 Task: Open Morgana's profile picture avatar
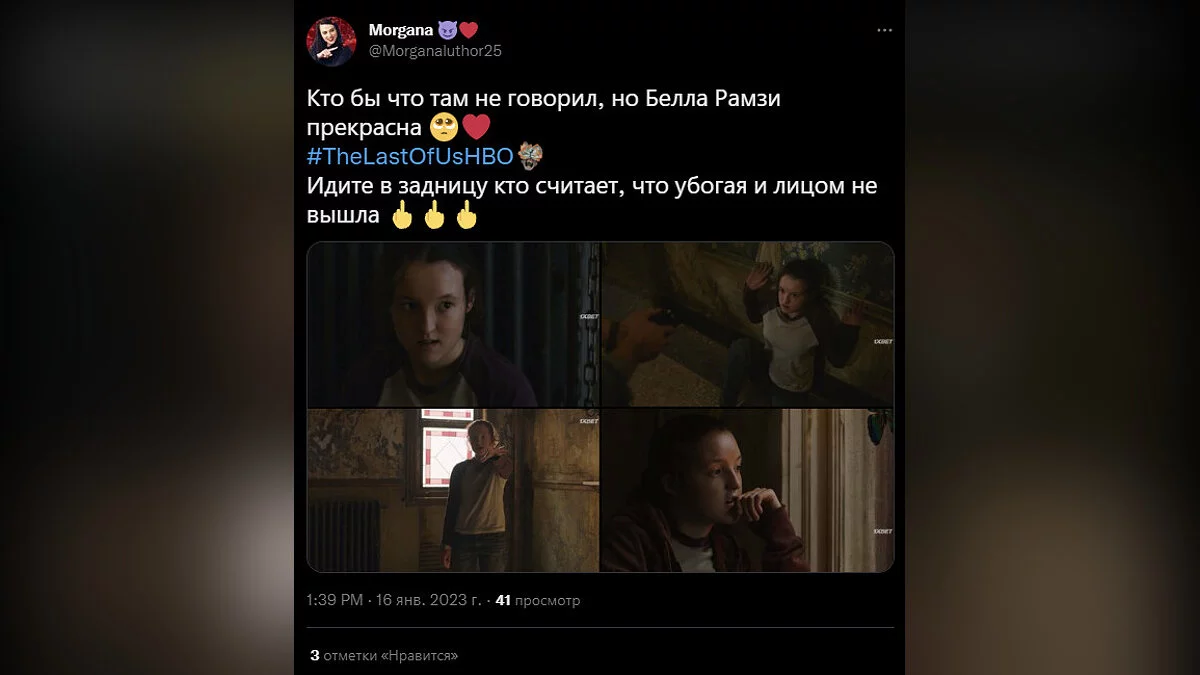[x=331, y=41]
